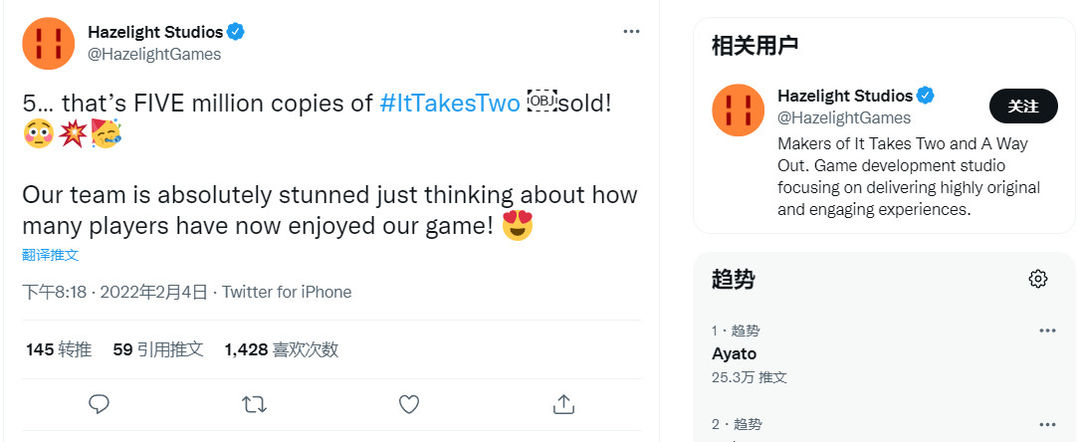
Task: Open more options for Ayato trend
Action: pyautogui.click(x=1048, y=331)
